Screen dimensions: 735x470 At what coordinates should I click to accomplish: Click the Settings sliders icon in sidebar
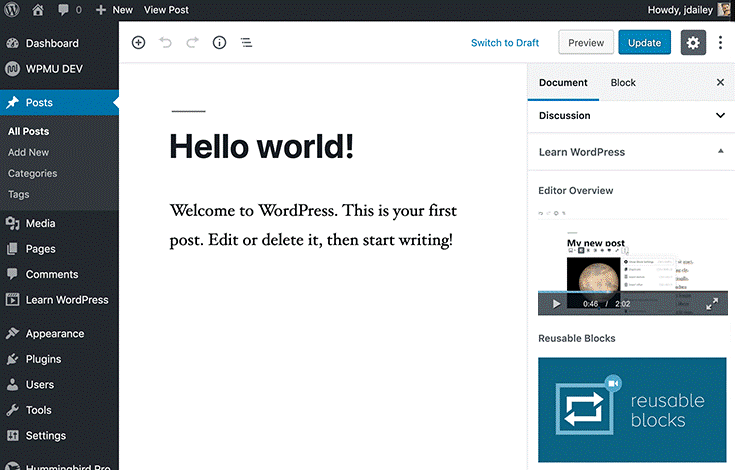(13, 436)
